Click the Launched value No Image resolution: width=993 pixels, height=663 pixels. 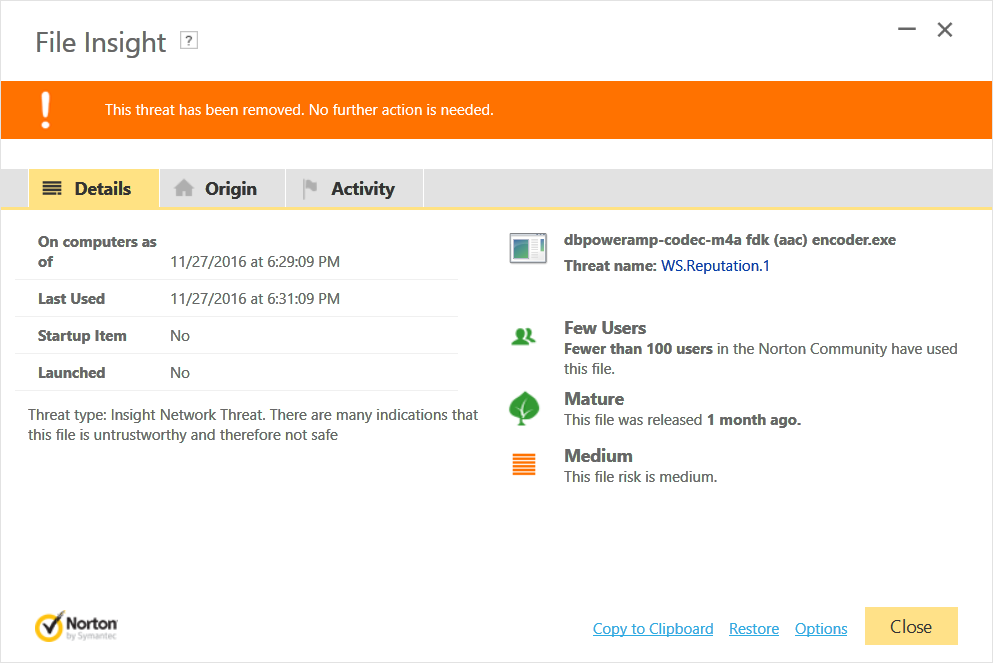point(180,373)
